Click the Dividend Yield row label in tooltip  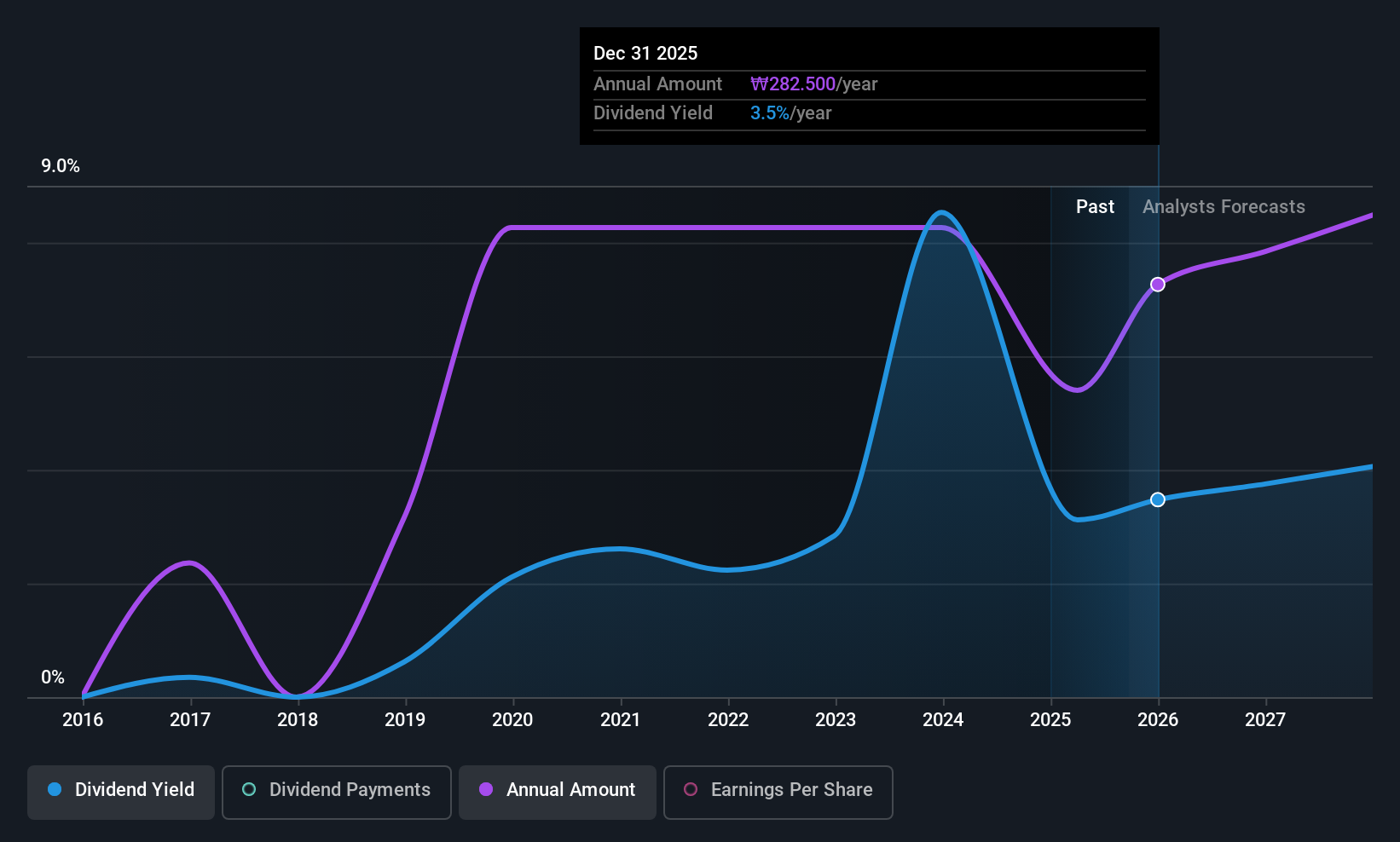click(x=653, y=113)
